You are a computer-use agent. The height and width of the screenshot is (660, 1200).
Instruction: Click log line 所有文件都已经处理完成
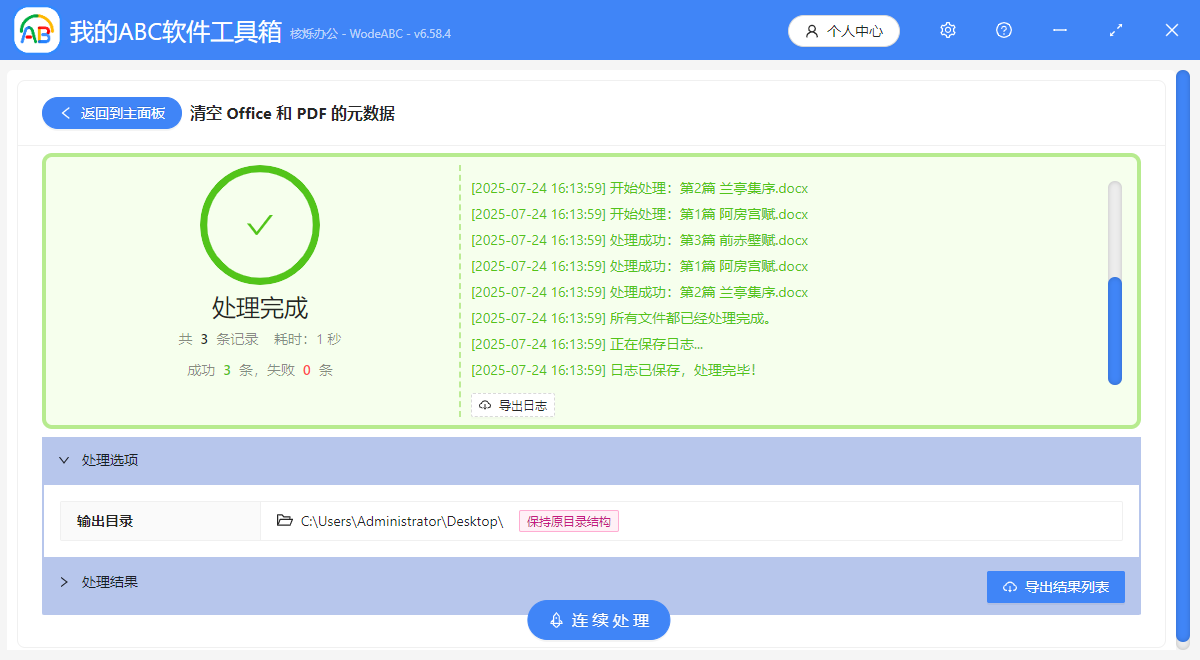621,318
